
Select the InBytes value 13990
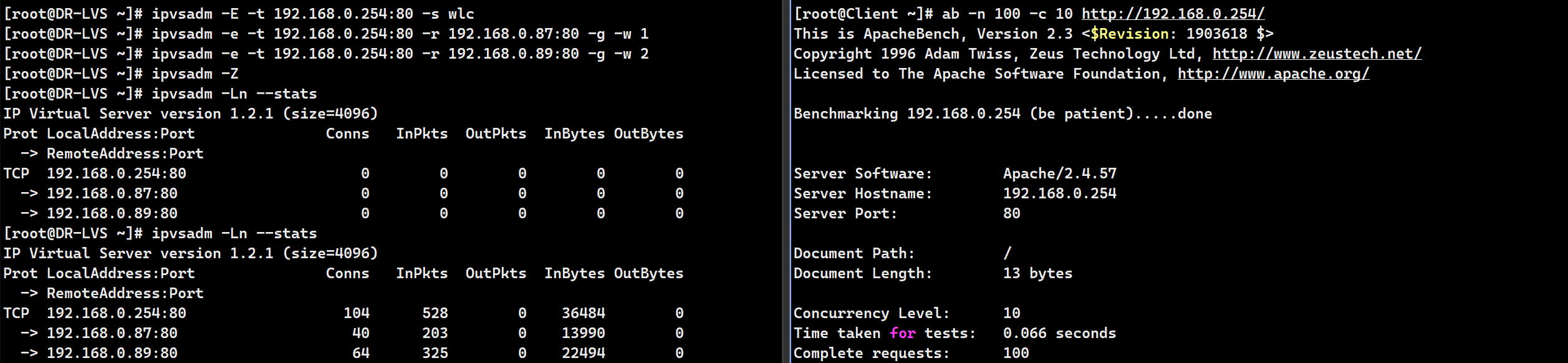[584, 333]
